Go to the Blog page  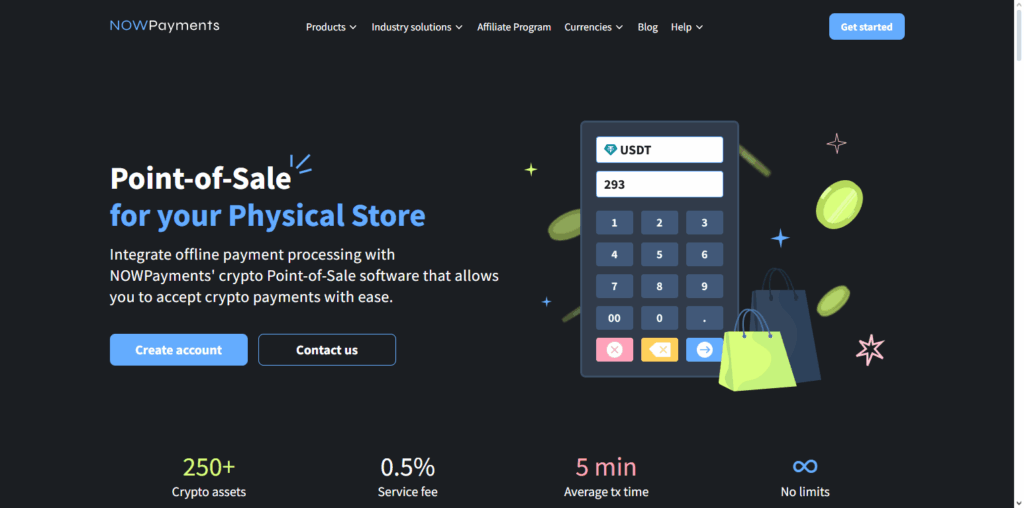[647, 27]
